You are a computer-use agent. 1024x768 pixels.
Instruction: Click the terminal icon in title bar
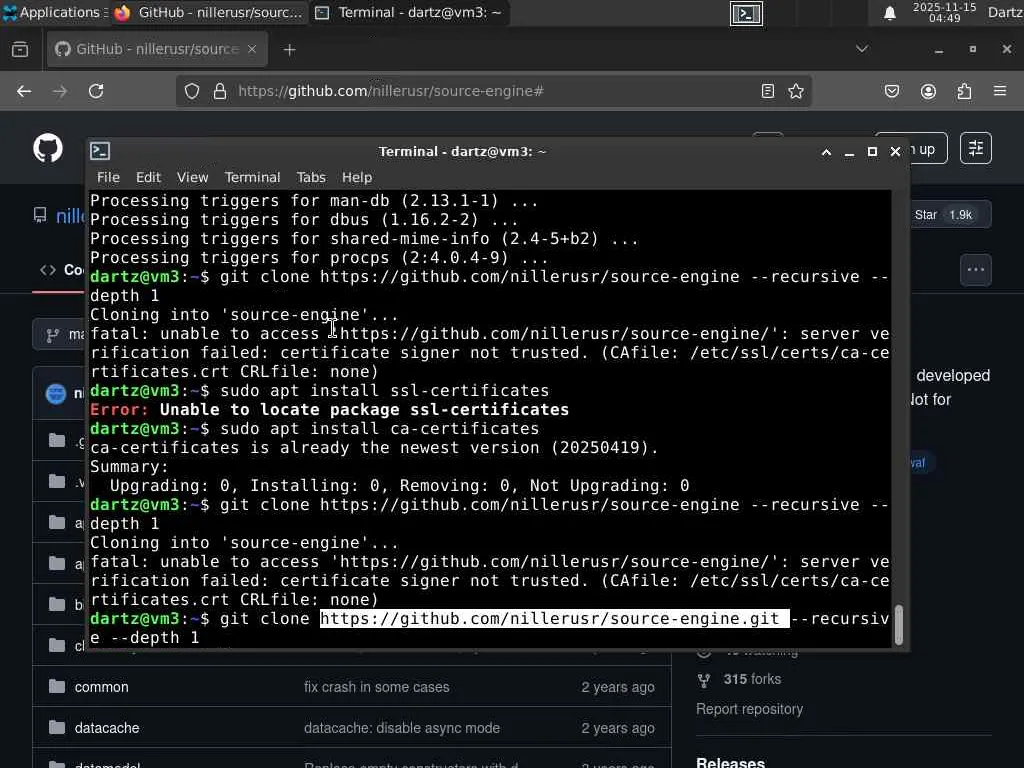tap(100, 151)
